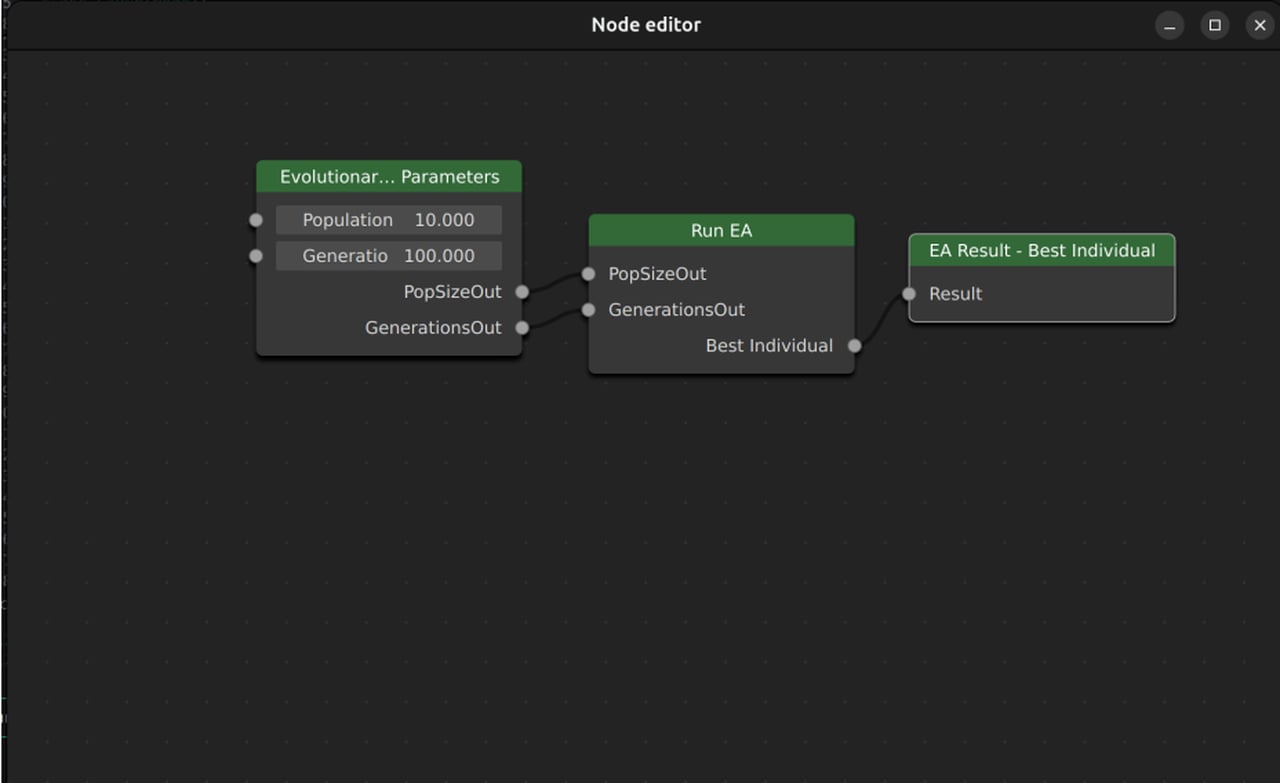Click the PopSizeOut output socket on Parameters node
Image resolution: width=1280 pixels, height=783 pixels.
point(521,292)
